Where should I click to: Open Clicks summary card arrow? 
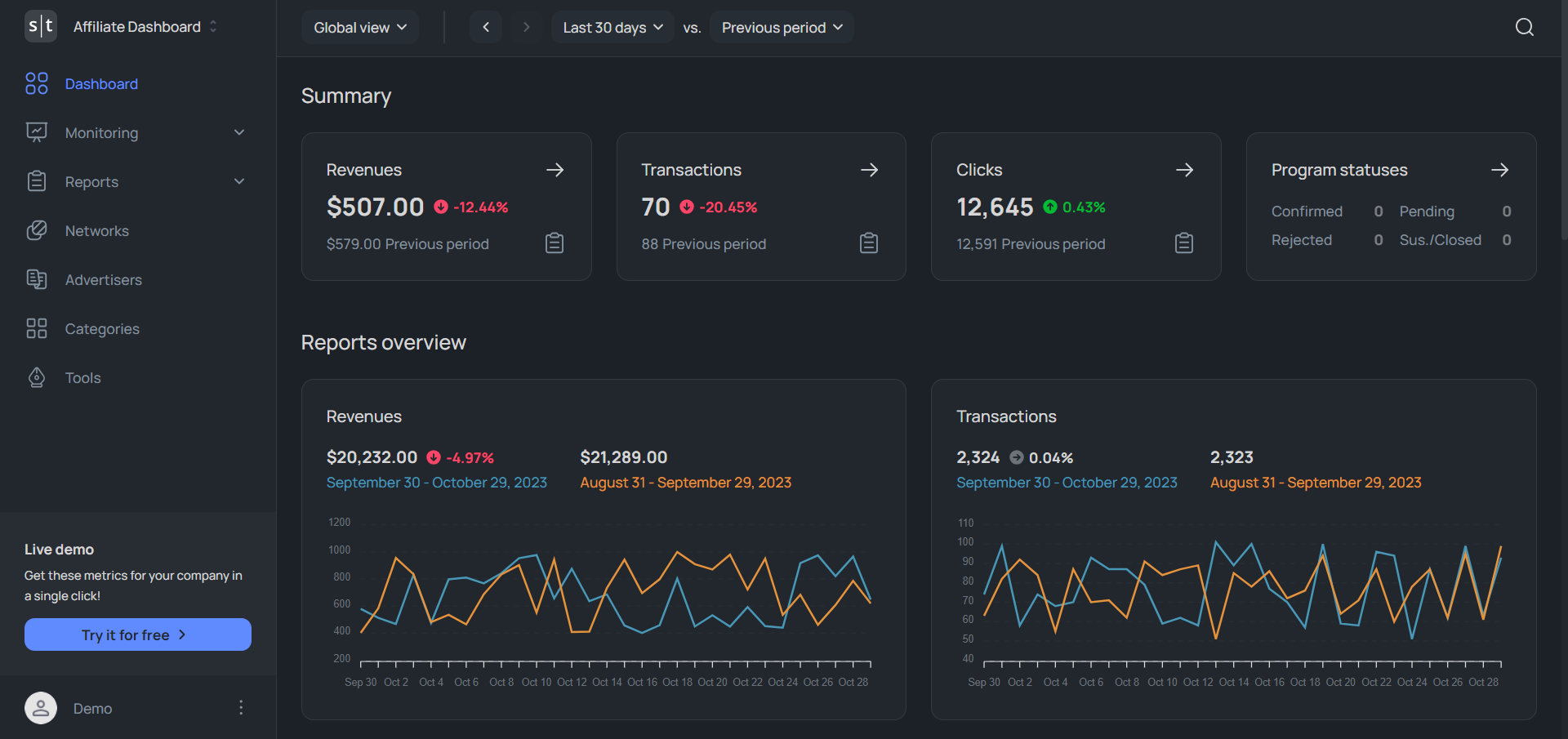coord(1185,170)
